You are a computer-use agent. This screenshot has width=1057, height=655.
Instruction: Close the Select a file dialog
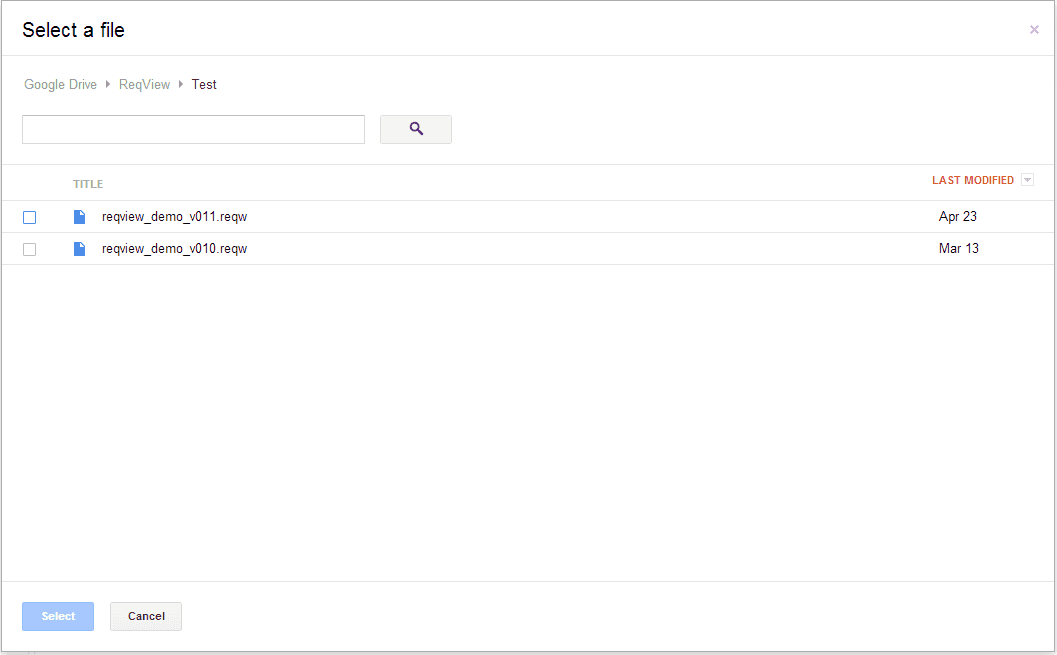(x=1034, y=30)
